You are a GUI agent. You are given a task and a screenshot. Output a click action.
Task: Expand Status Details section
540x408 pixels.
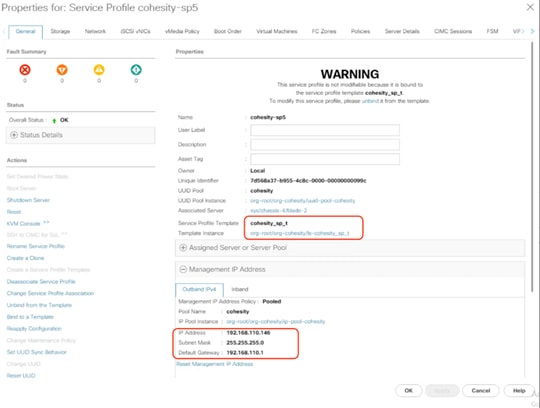point(81,135)
